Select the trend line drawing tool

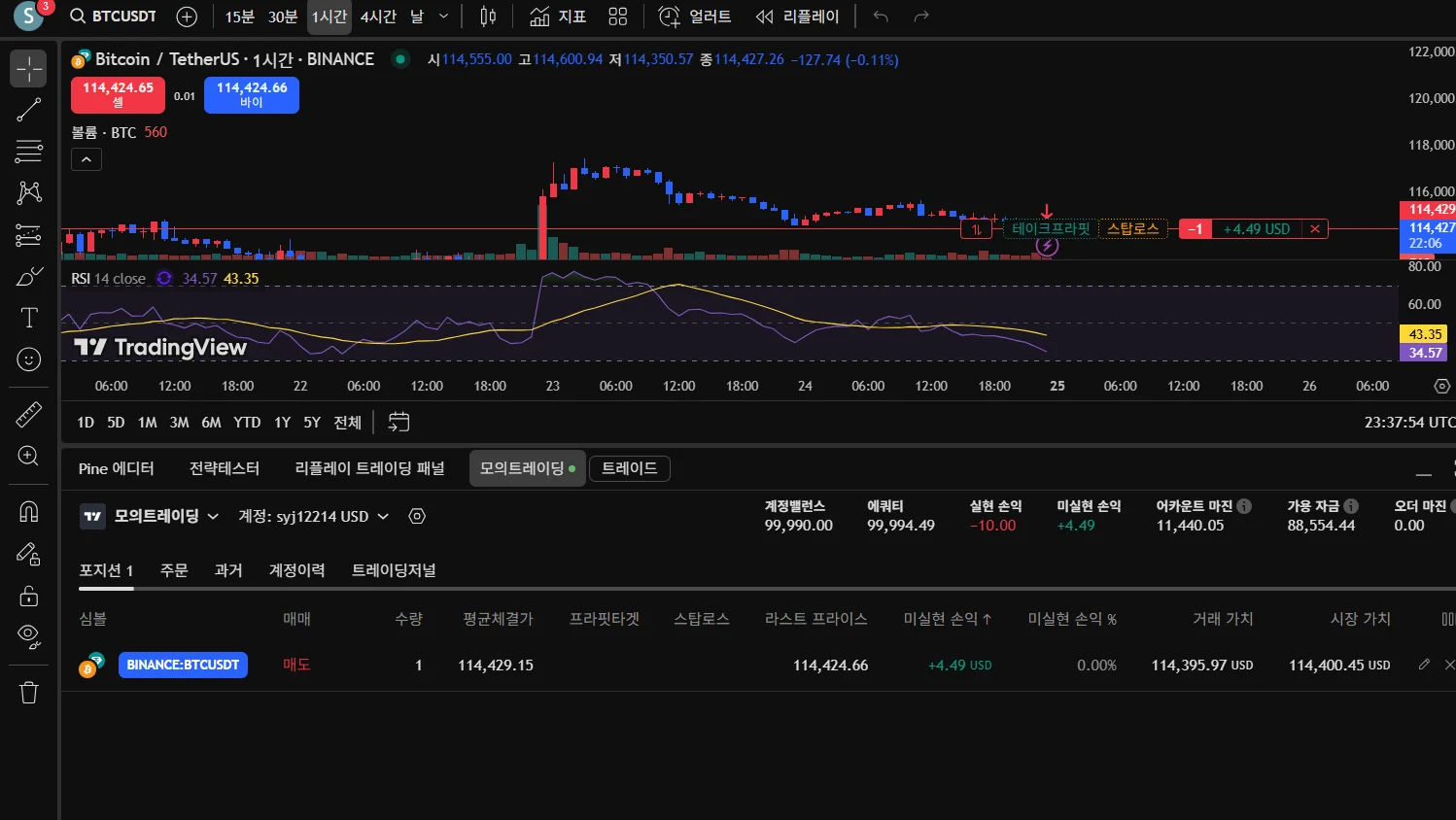(28, 110)
